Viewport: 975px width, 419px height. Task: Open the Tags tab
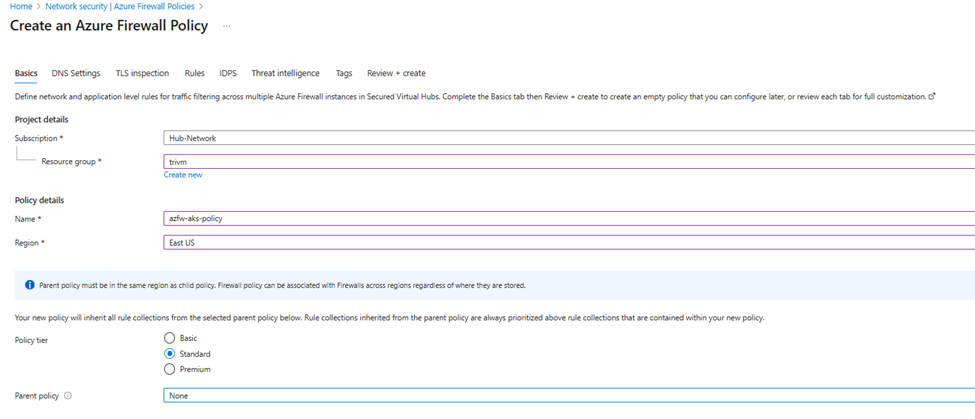click(344, 73)
